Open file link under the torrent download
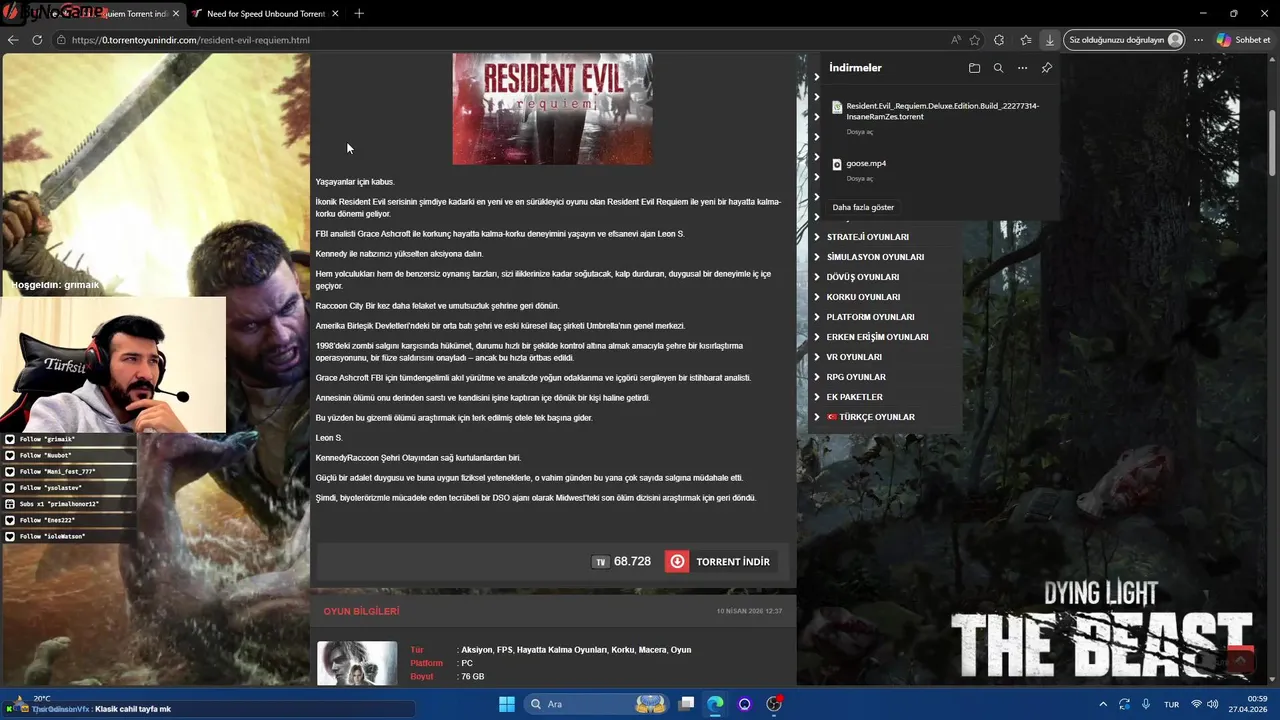The image size is (1280, 720). 859,132
